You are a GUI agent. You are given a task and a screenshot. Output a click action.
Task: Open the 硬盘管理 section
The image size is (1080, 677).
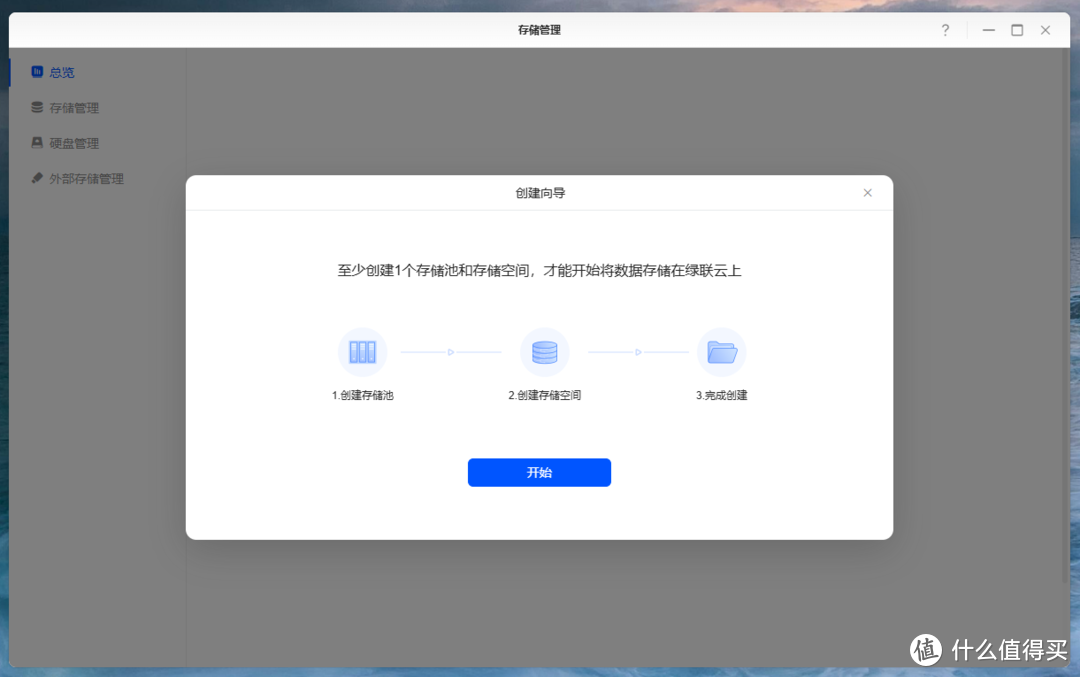(x=75, y=142)
